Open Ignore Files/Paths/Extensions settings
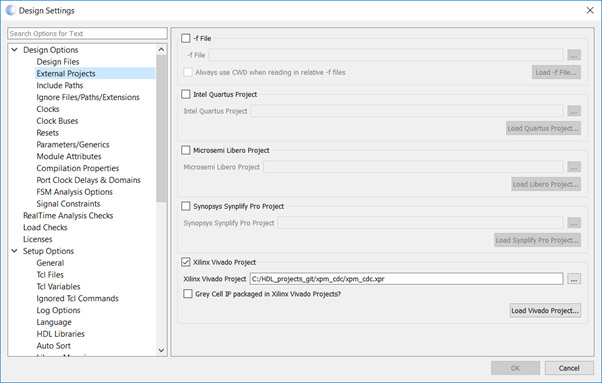 [x=88, y=97]
